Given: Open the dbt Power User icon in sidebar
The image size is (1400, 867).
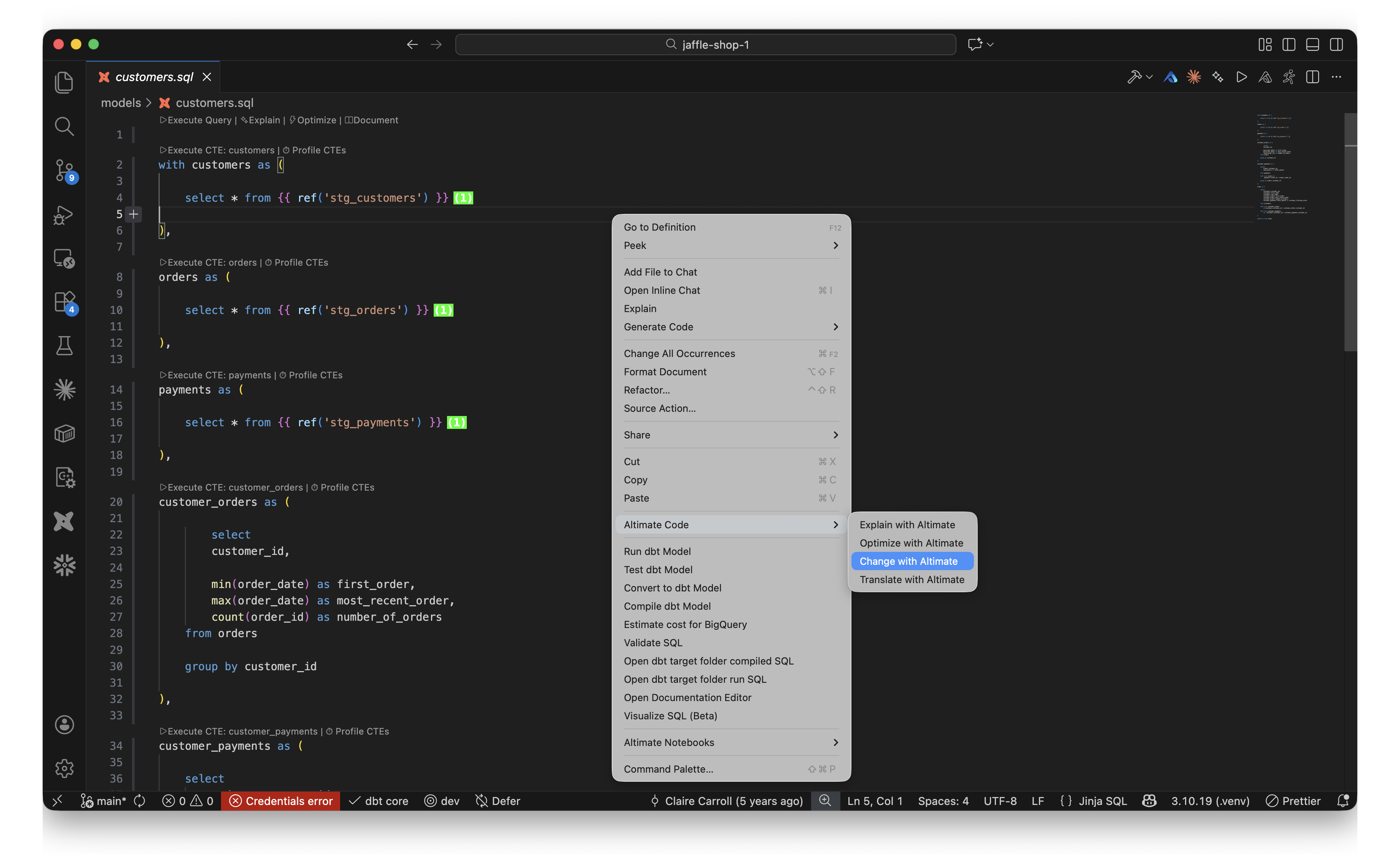Looking at the screenshot, I should 64,521.
